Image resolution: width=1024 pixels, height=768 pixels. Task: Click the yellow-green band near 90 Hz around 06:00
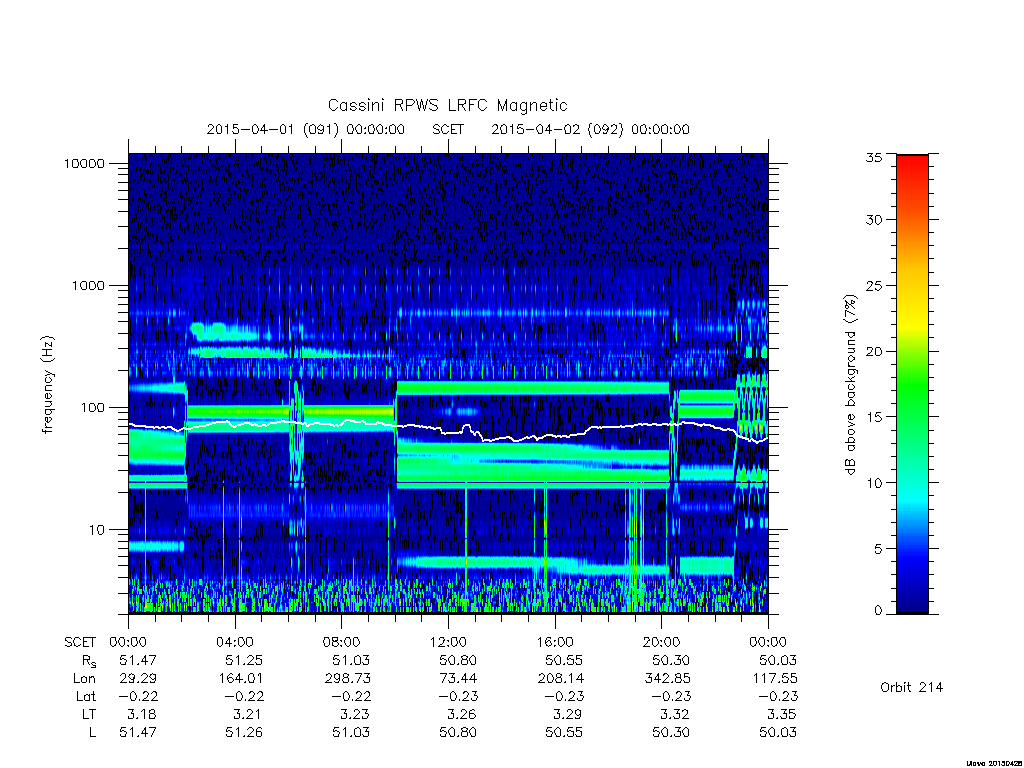tap(291, 413)
